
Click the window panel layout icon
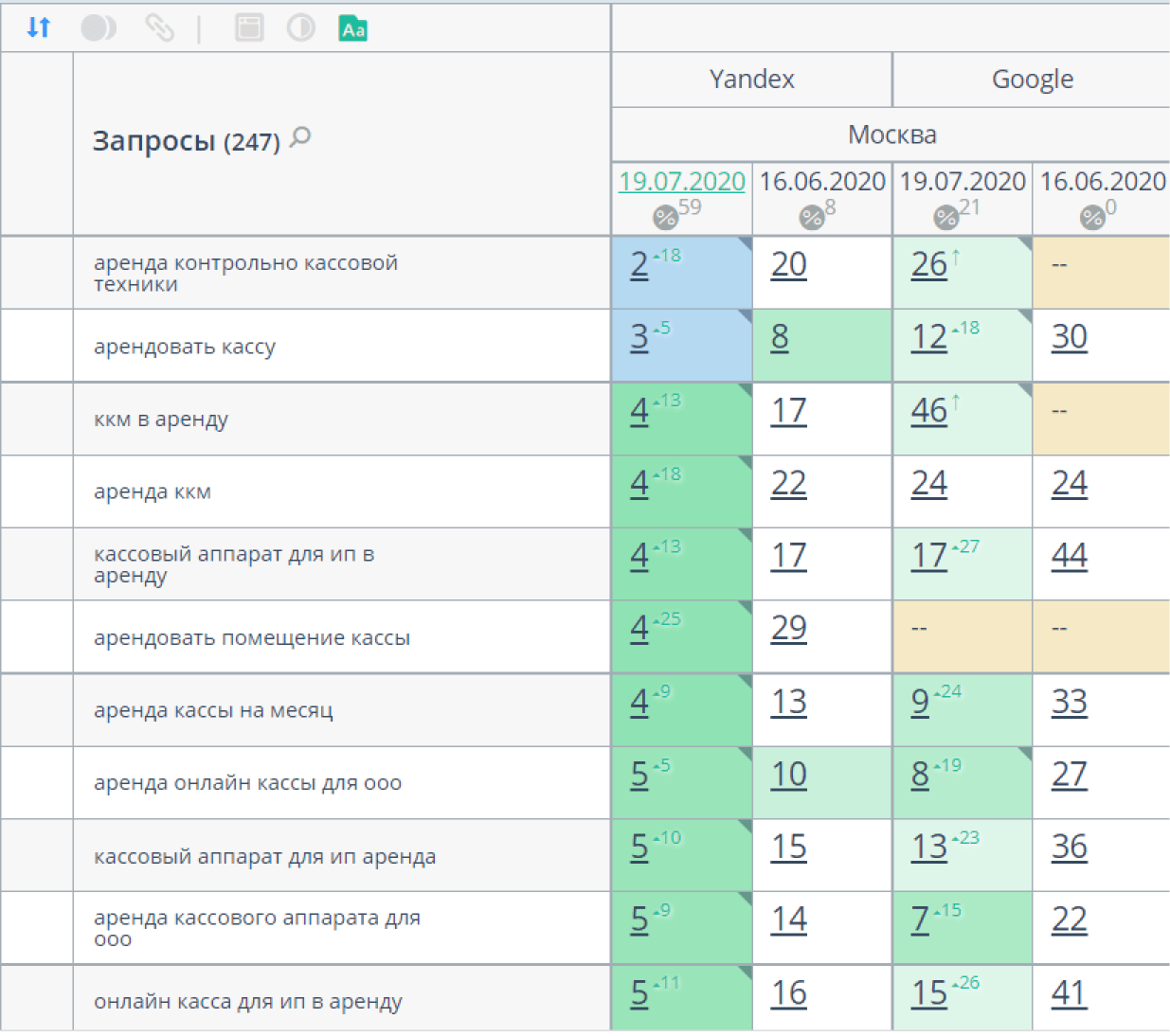(249, 27)
